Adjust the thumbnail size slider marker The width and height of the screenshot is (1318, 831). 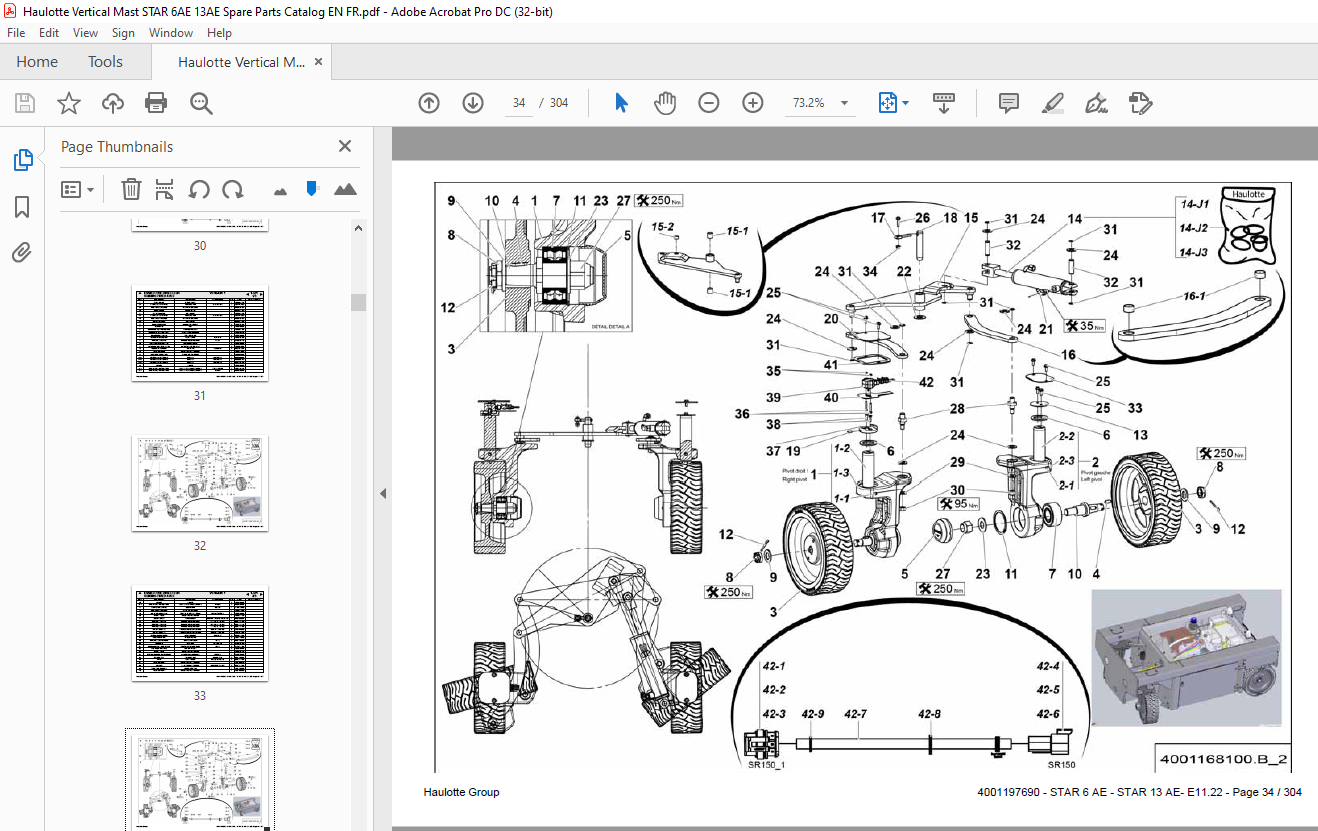pyautogui.click(x=312, y=188)
